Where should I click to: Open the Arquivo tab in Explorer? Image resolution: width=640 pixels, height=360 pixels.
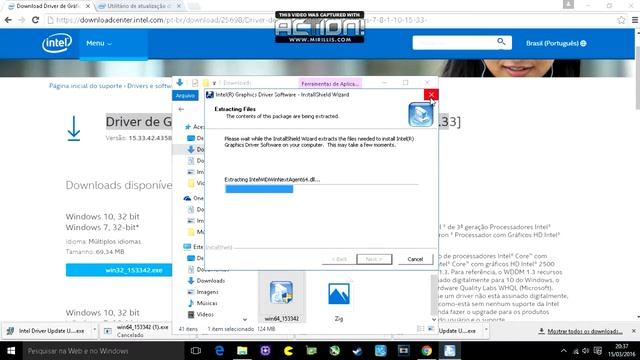tap(185, 96)
